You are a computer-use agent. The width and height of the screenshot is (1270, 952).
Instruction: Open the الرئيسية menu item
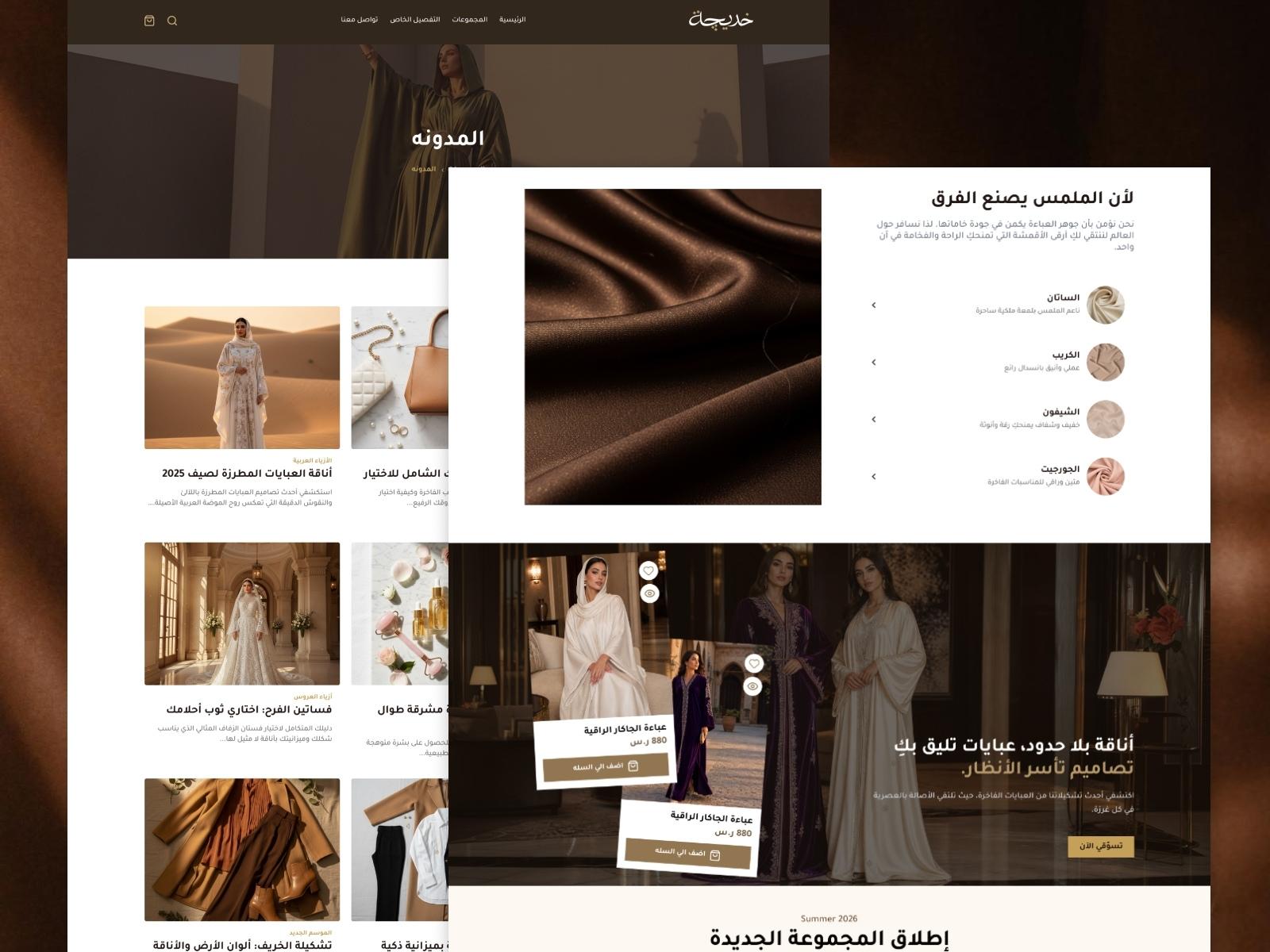coord(512,20)
